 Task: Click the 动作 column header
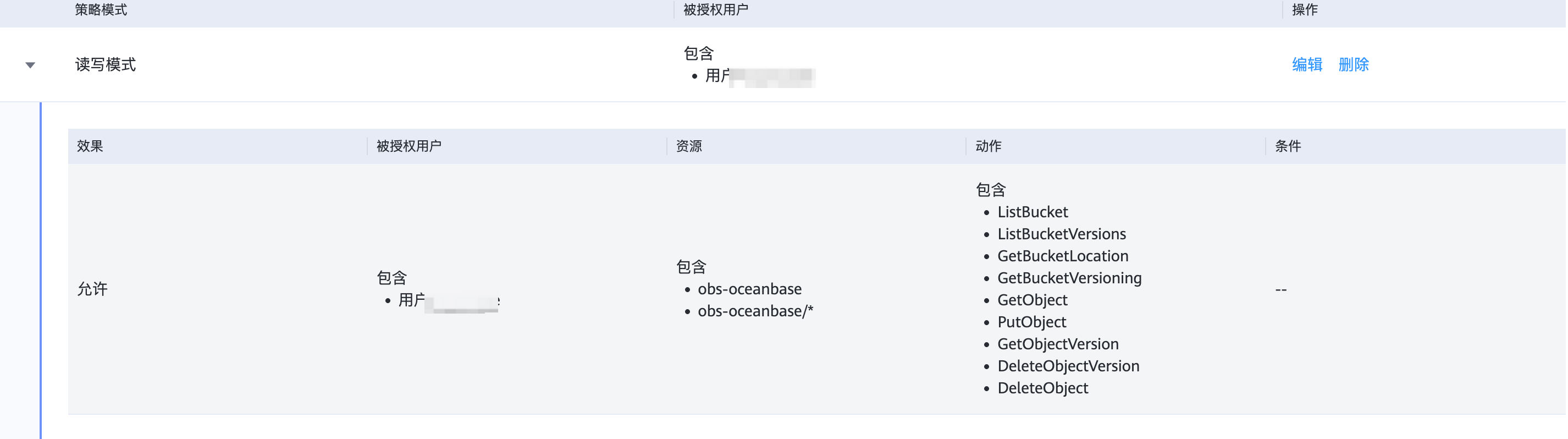(x=989, y=146)
